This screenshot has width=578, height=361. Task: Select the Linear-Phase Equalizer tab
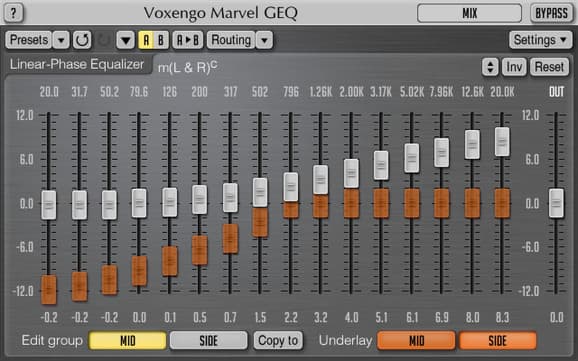coord(77,65)
